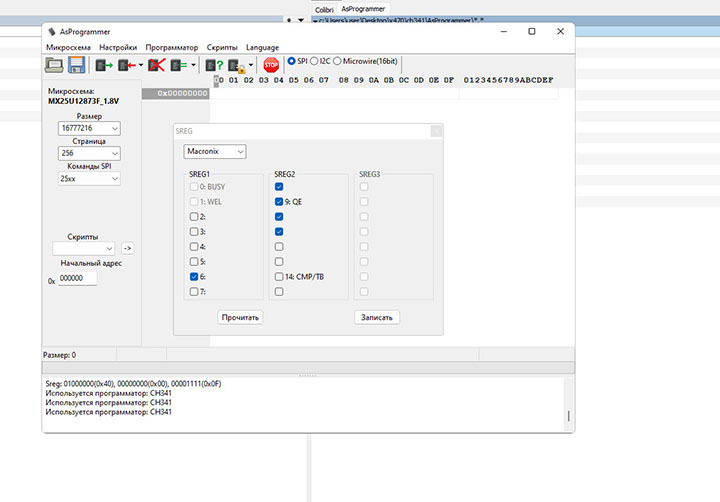This screenshot has width=720, height=502.
Task: Open the Команды SPI dropdown showing 25xx
Action: 89,178
